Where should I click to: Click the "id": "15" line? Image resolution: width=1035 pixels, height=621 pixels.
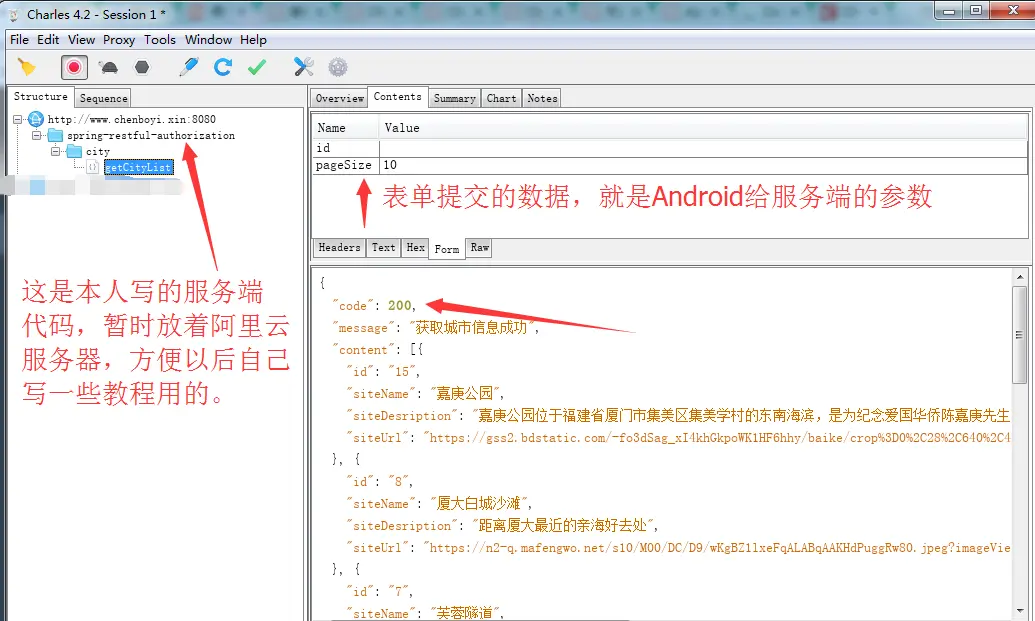pyautogui.click(x=384, y=372)
